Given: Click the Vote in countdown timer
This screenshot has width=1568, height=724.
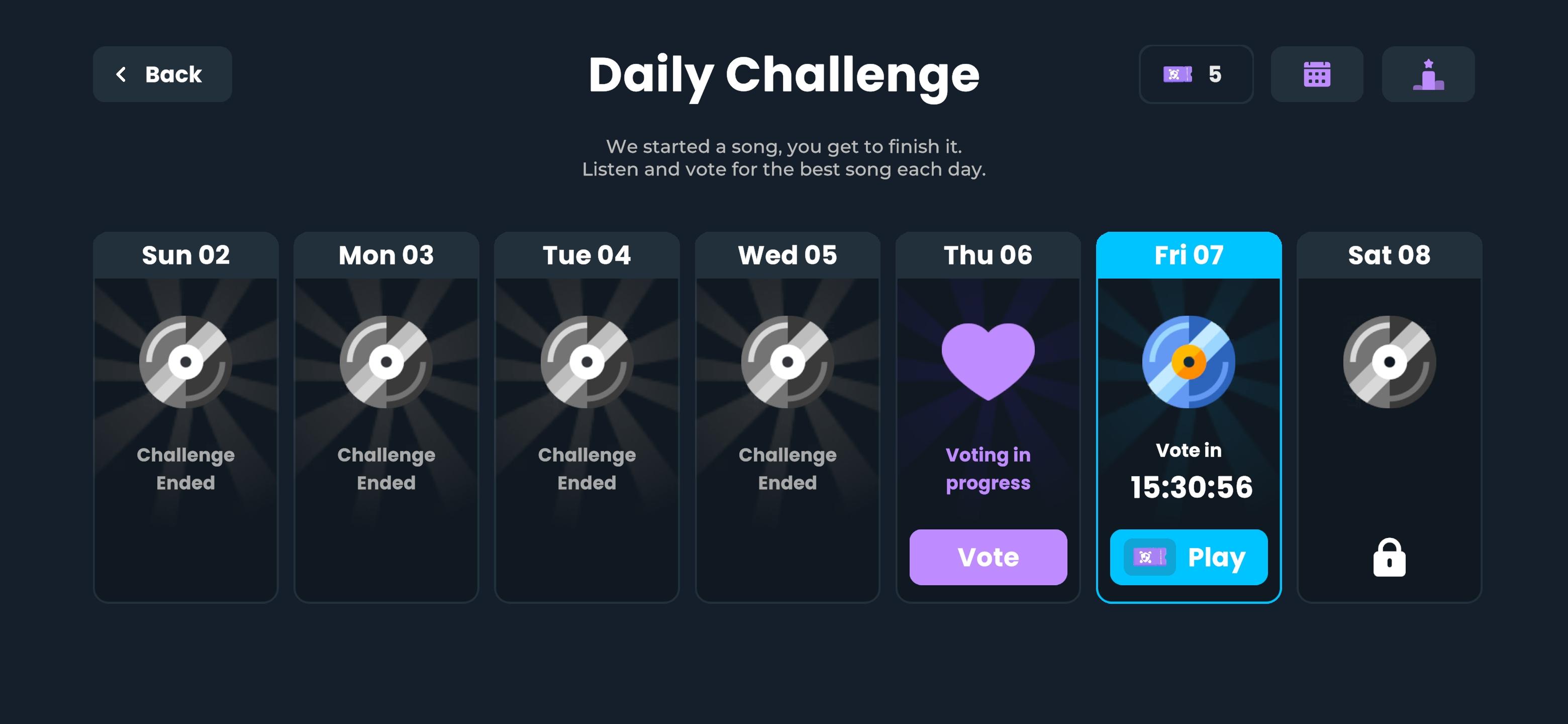Looking at the screenshot, I should pos(1191,487).
